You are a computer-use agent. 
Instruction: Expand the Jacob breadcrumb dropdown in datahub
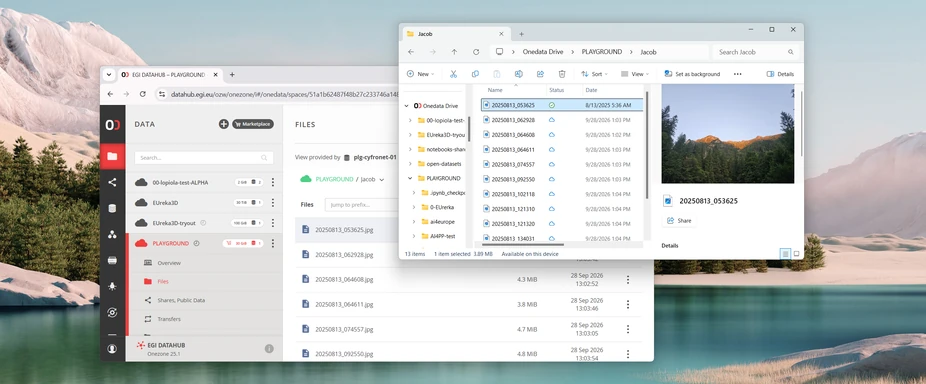[382, 180]
